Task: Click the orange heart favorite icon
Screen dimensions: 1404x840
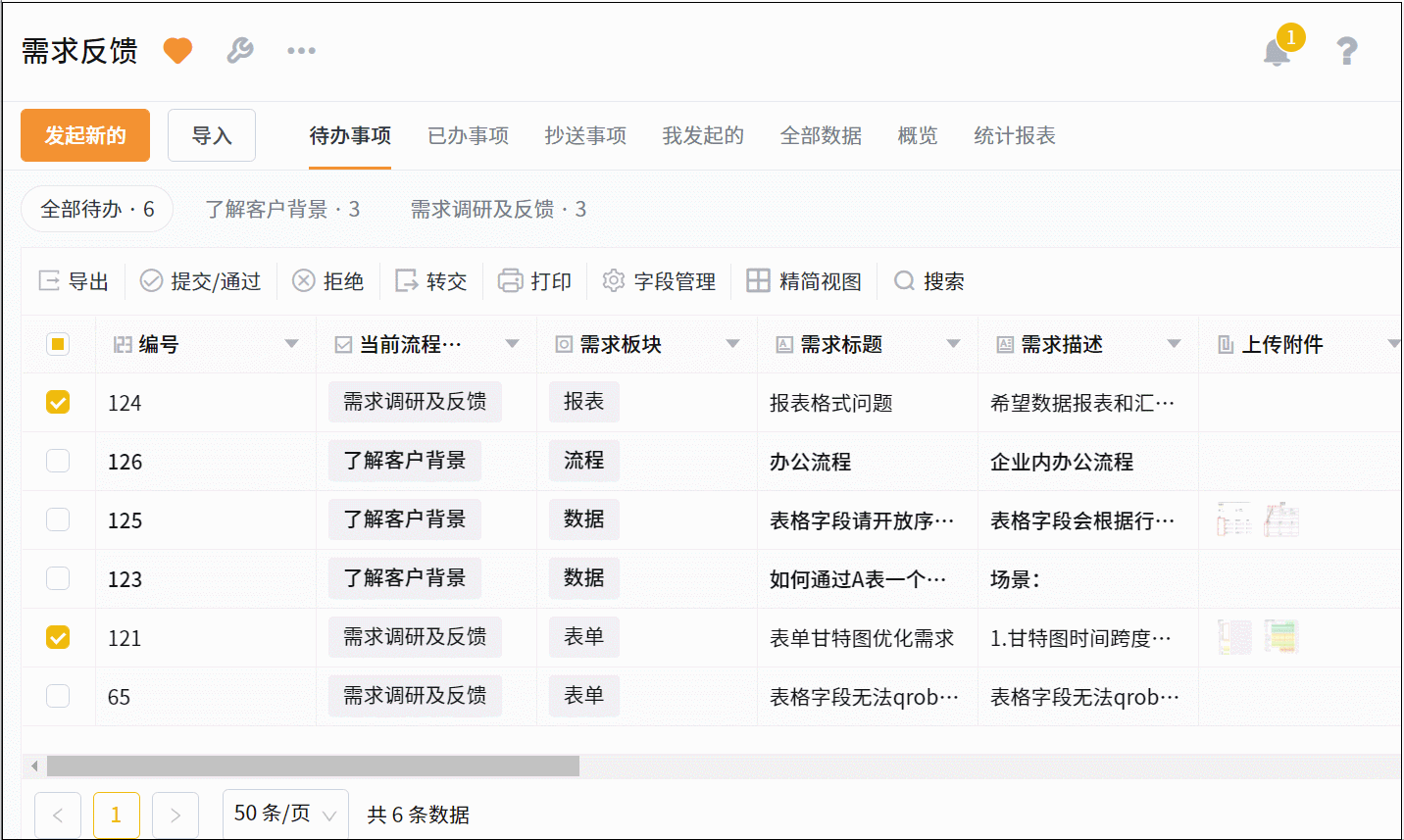Action: coord(177,50)
